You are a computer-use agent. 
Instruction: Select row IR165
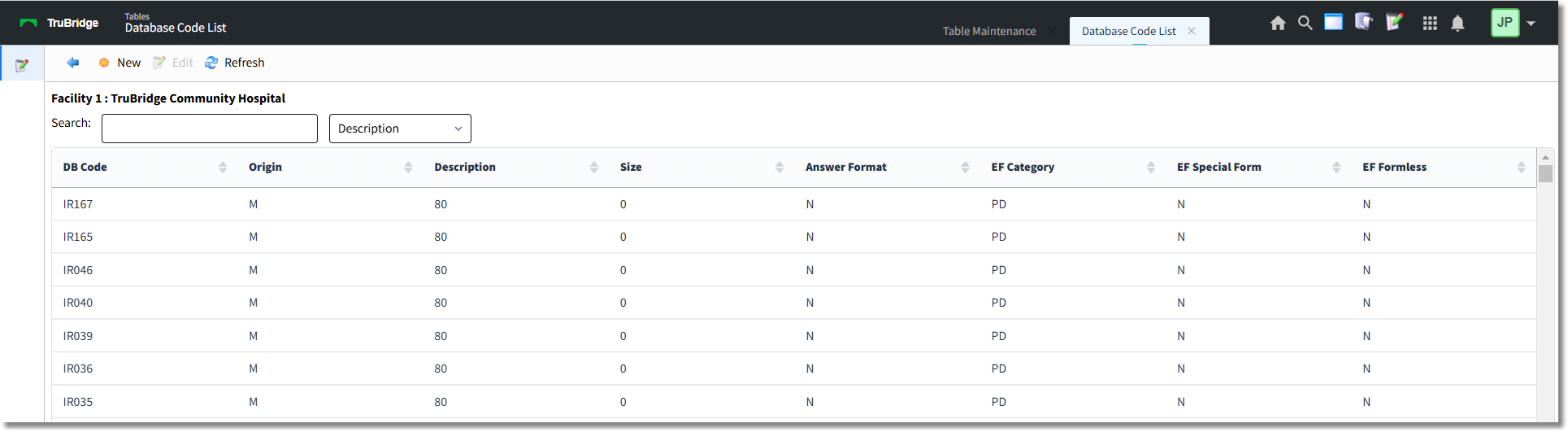[793, 237]
